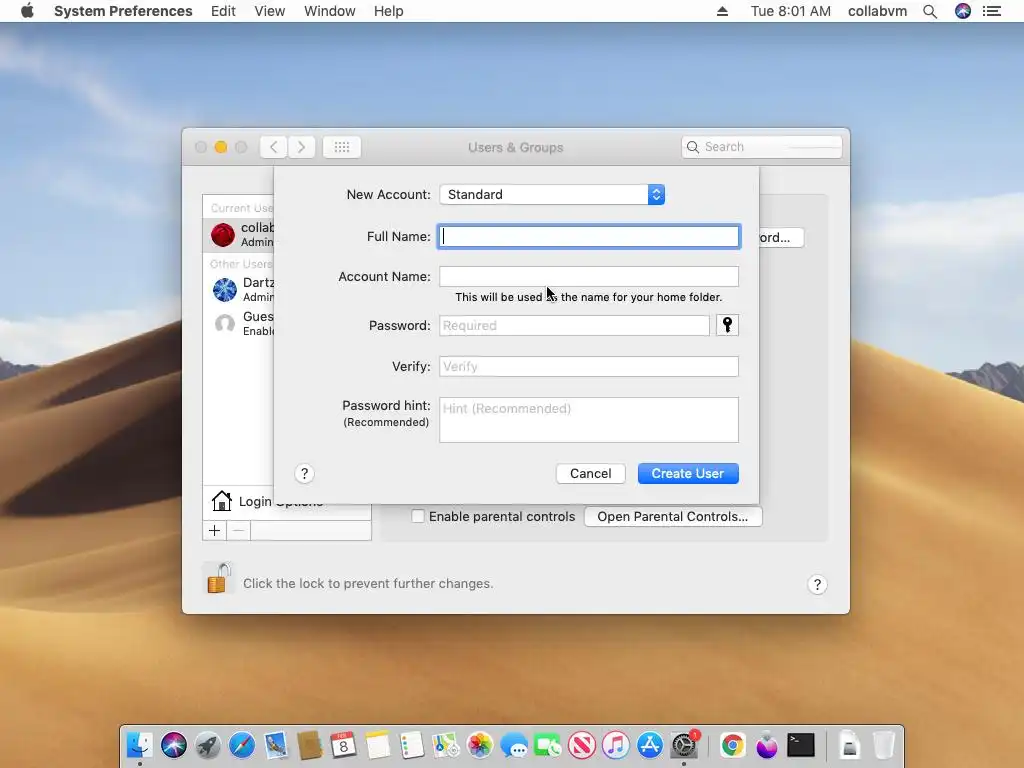Open Maps from the Dock

click(445, 745)
